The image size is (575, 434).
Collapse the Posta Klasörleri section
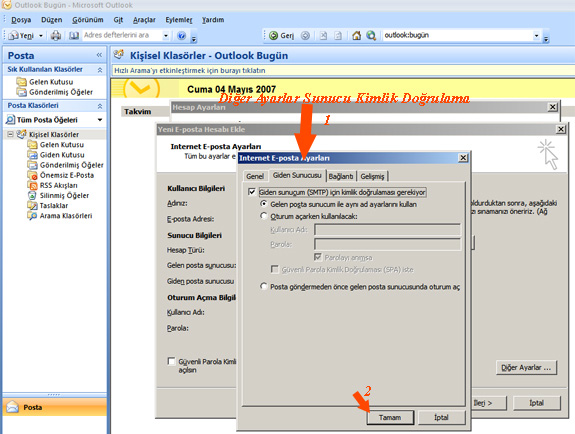(x=100, y=106)
